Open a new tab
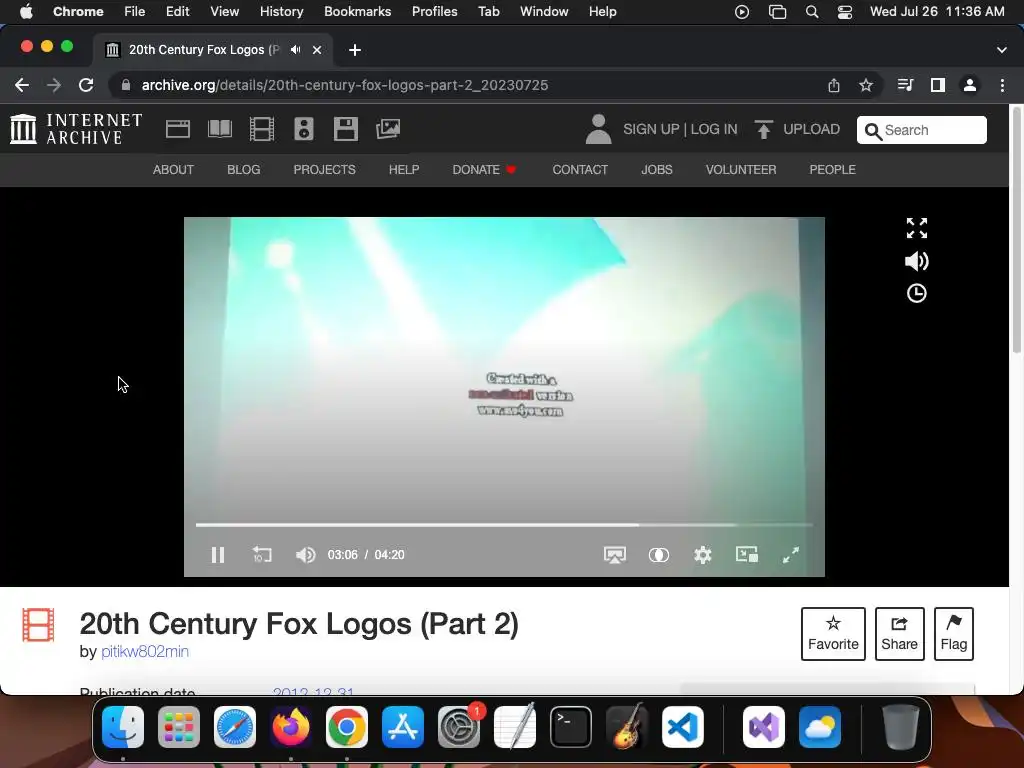1024x768 pixels. [x=355, y=50]
